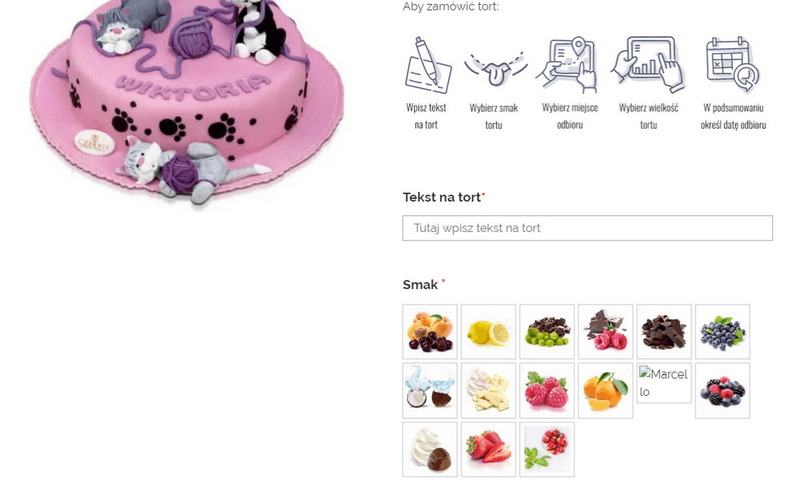Image resolution: width=800 pixels, height=500 pixels.
Task: Pick the strawberry flavor tile
Action: [x=488, y=449]
